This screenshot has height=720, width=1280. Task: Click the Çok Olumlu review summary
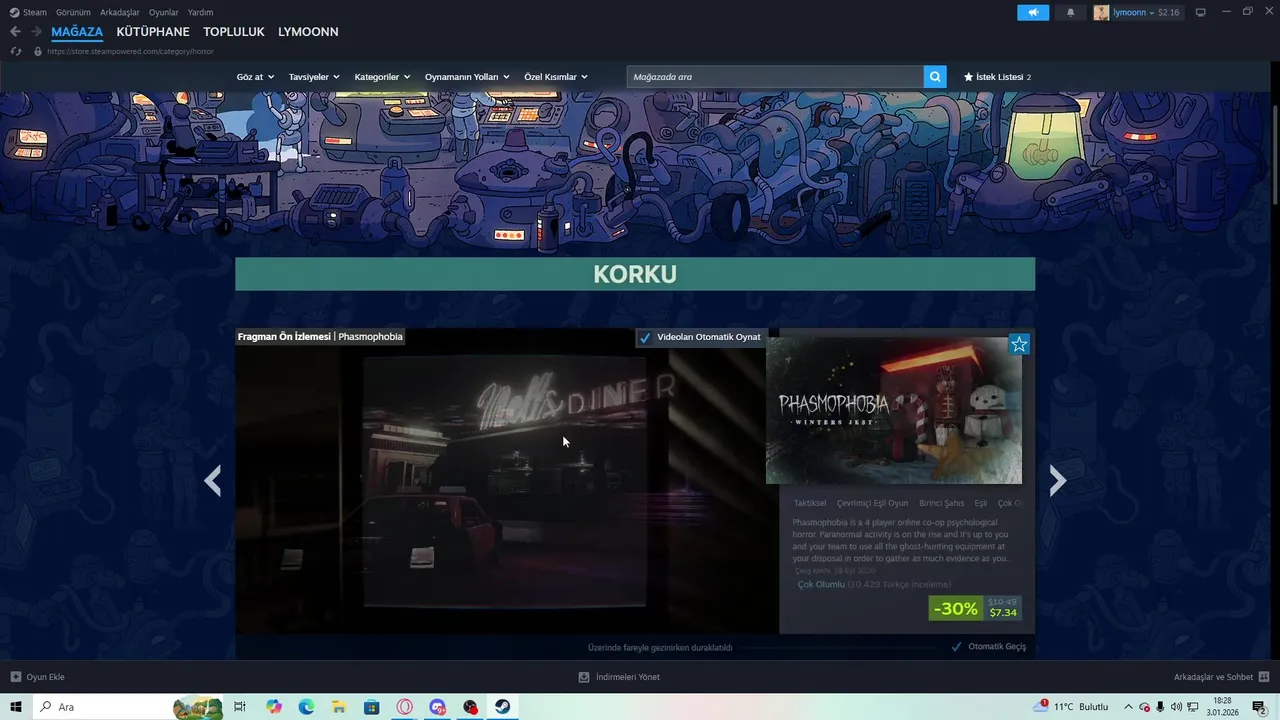821,584
